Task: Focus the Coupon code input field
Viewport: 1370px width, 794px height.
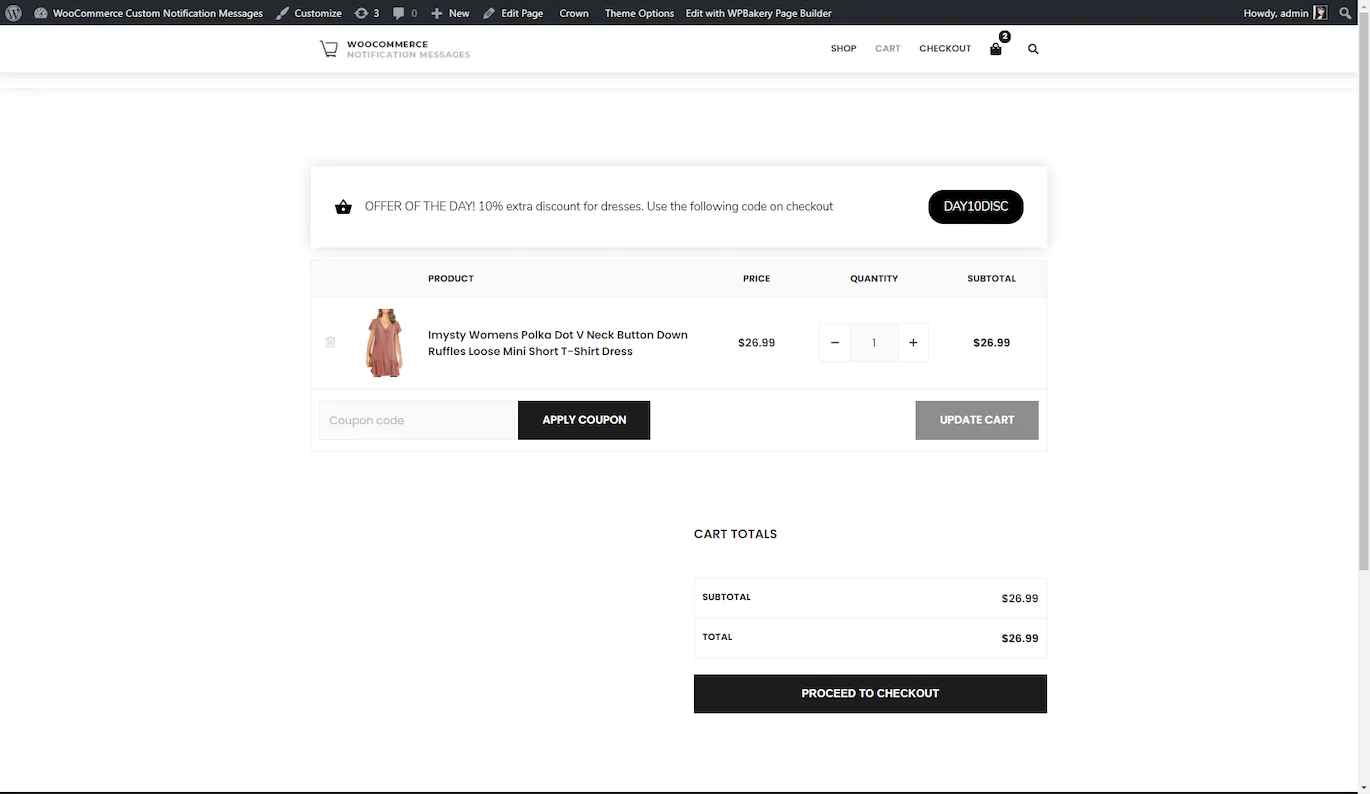Action: (x=417, y=420)
